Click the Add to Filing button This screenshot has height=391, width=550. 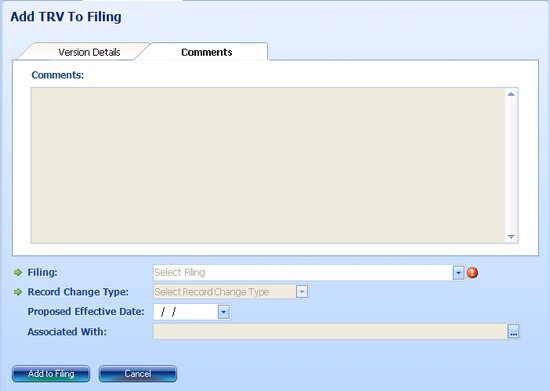(x=51, y=374)
